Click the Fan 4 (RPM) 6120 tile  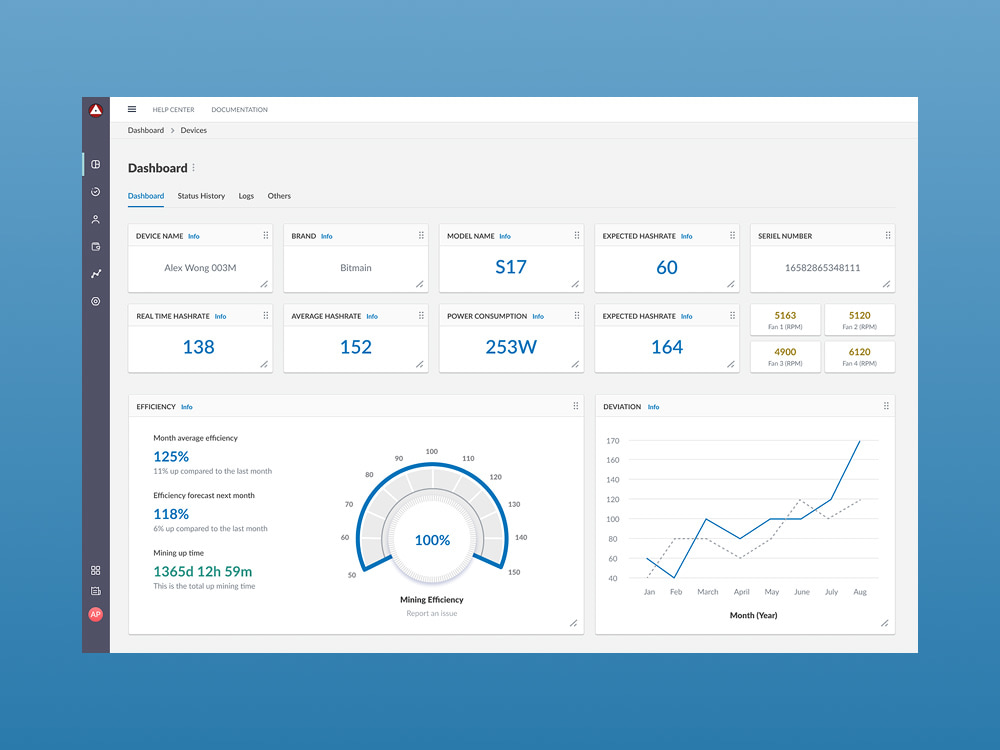coord(860,357)
